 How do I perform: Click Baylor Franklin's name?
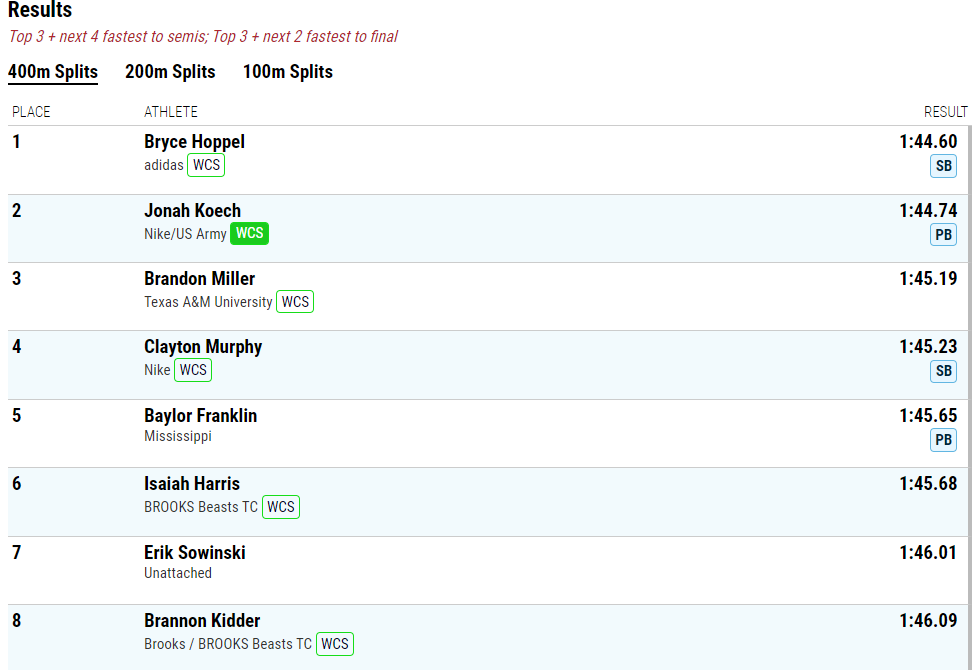click(x=200, y=416)
